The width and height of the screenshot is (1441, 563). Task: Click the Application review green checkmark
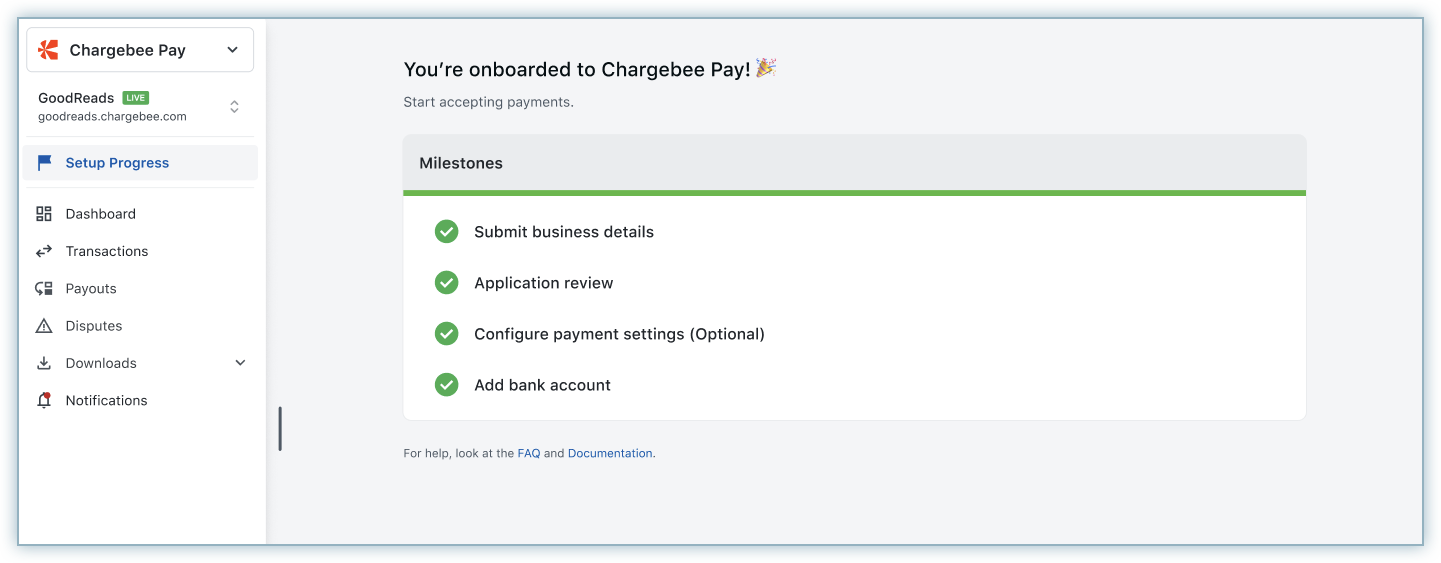(446, 283)
